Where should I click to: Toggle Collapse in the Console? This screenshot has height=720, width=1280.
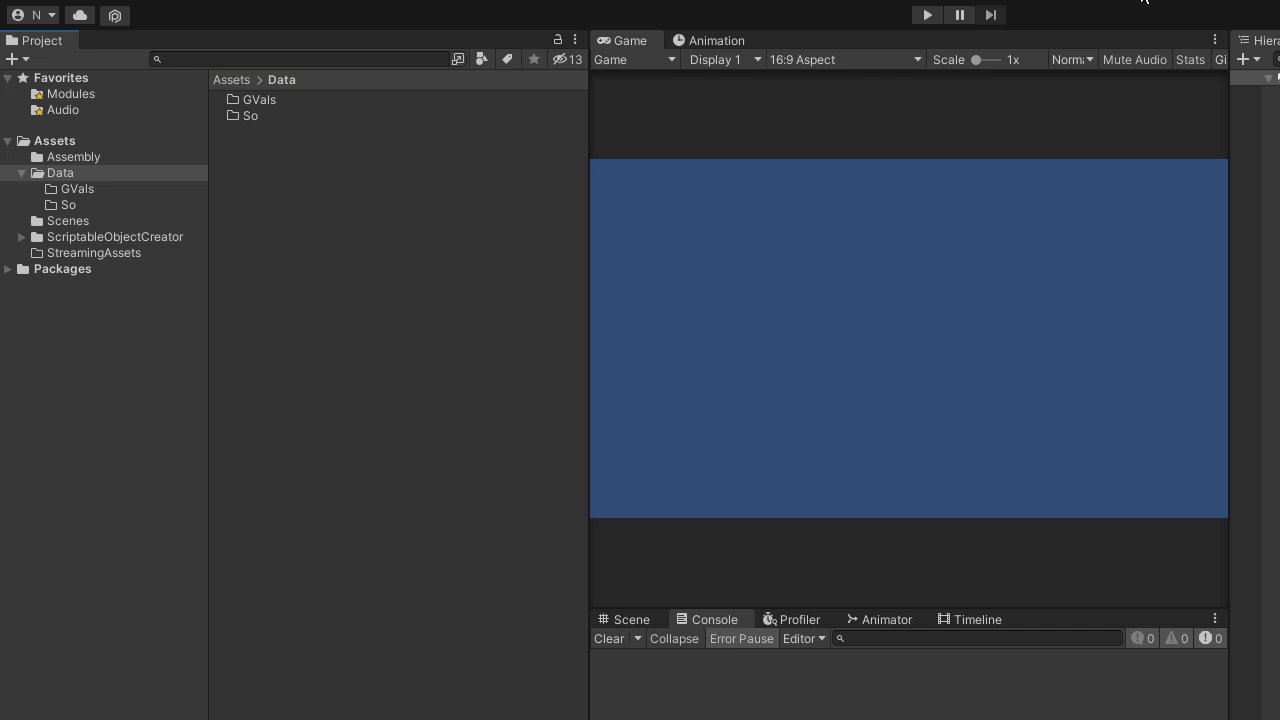674,638
